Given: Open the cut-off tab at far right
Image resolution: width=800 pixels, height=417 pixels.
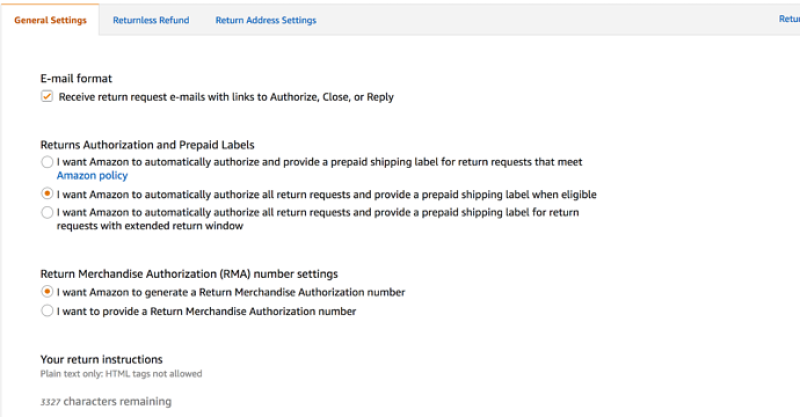Looking at the screenshot, I should click(x=789, y=19).
